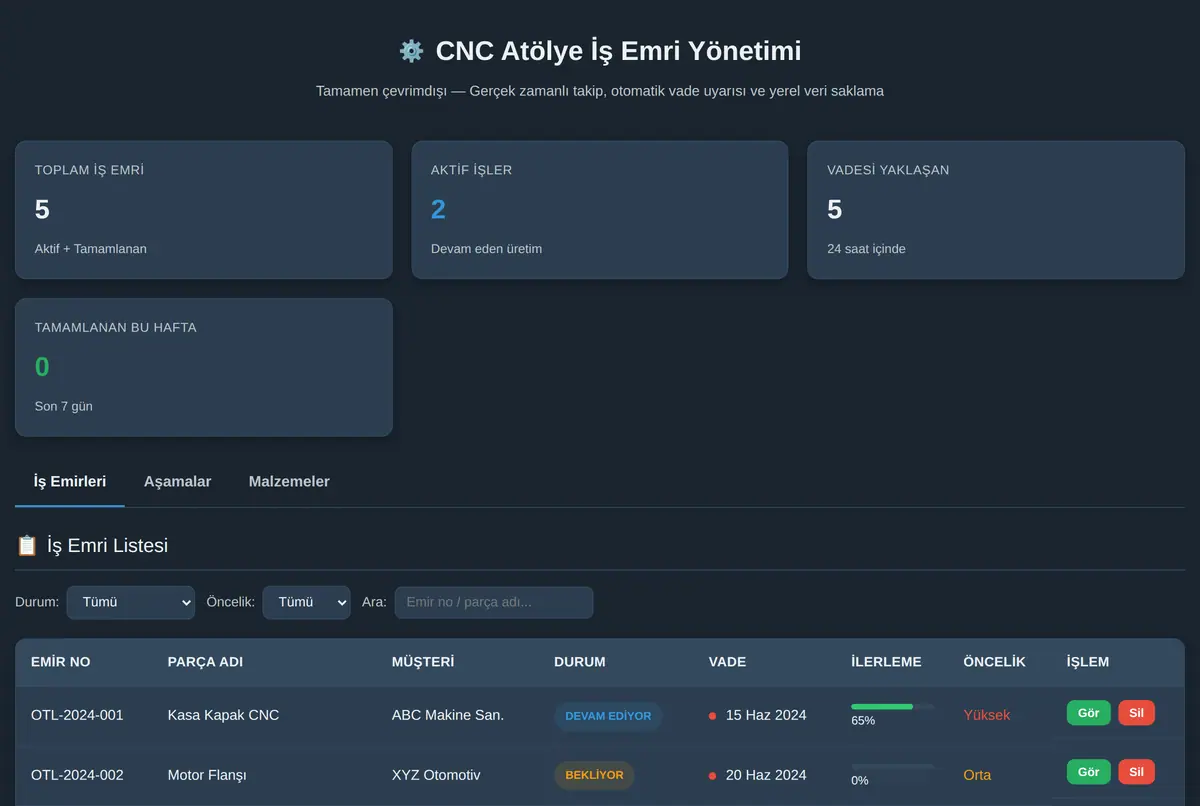
Task: Click the red due-date dot for 20 Haz 2024
Action: point(712,776)
